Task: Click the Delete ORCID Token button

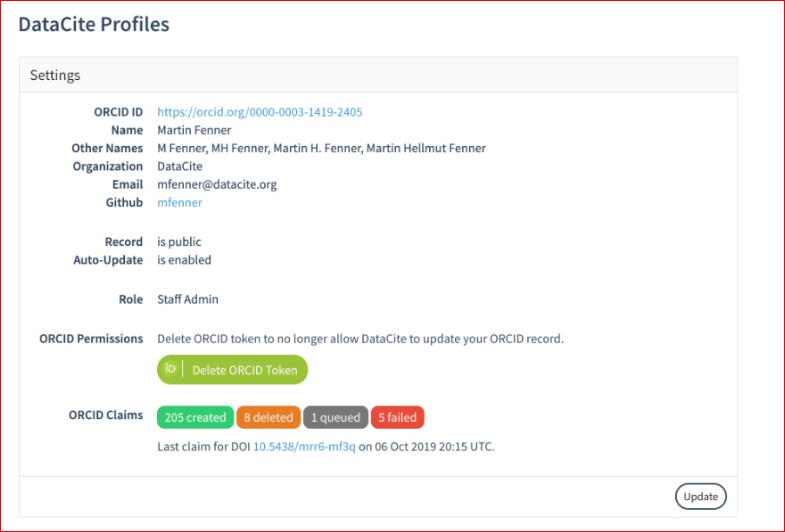Action: point(233,370)
